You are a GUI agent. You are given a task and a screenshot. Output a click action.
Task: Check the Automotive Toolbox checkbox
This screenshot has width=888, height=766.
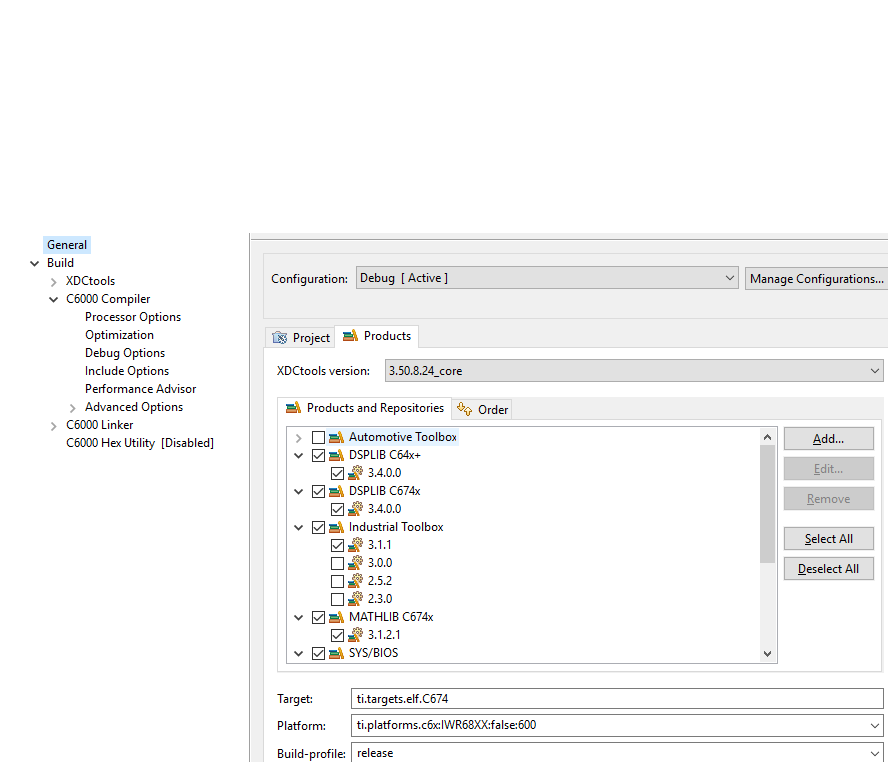click(318, 437)
